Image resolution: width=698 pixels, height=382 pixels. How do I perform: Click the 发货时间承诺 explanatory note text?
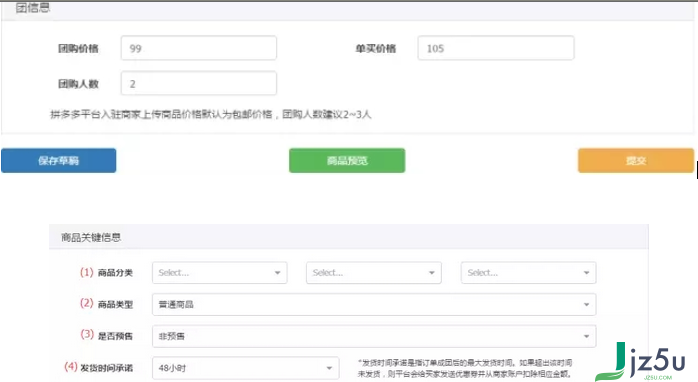[x=465, y=368]
